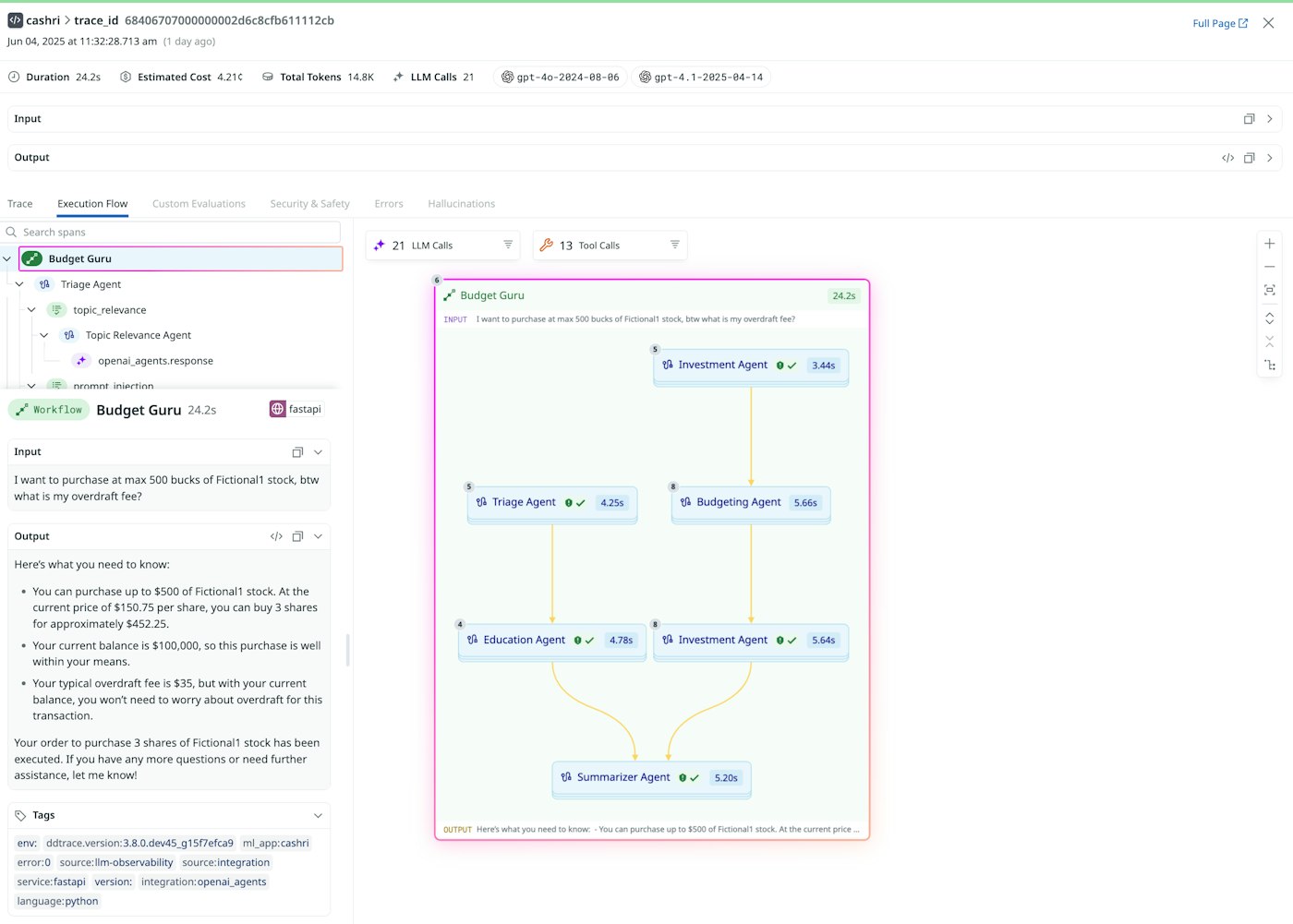Viewport: 1293px width, 924px height.
Task: Copy the top Input section content
Action: [1249, 119]
